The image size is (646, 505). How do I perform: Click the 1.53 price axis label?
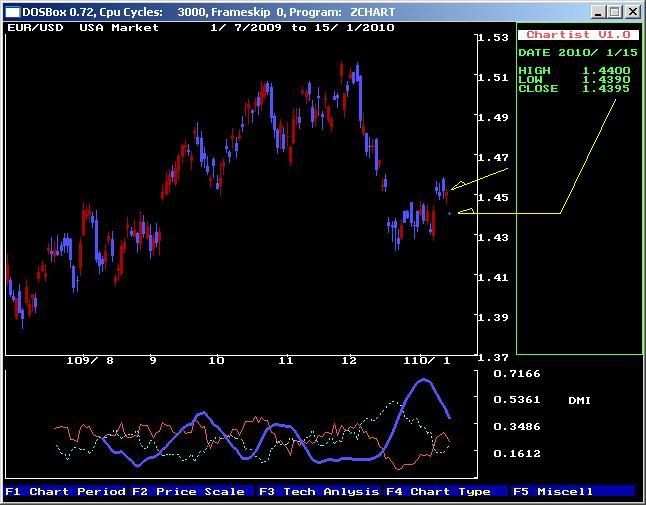click(493, 37)
